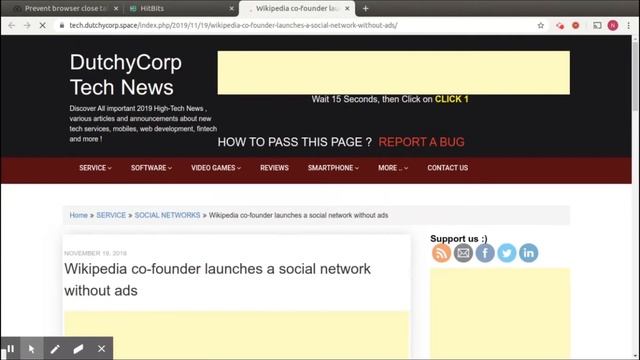
Task: Select the pencil annotation tool
Action: click(x=55, y=349)
